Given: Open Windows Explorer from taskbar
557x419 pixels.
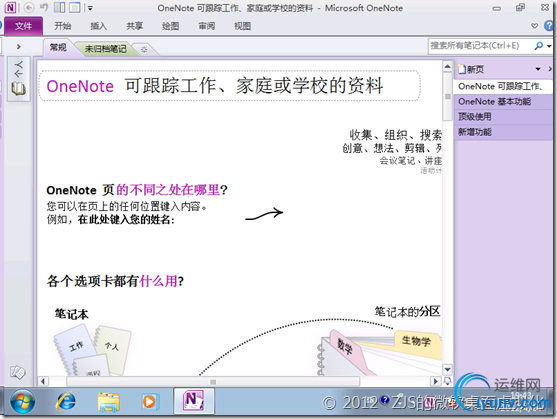Looking at the screenshot, I should (108, 402).
